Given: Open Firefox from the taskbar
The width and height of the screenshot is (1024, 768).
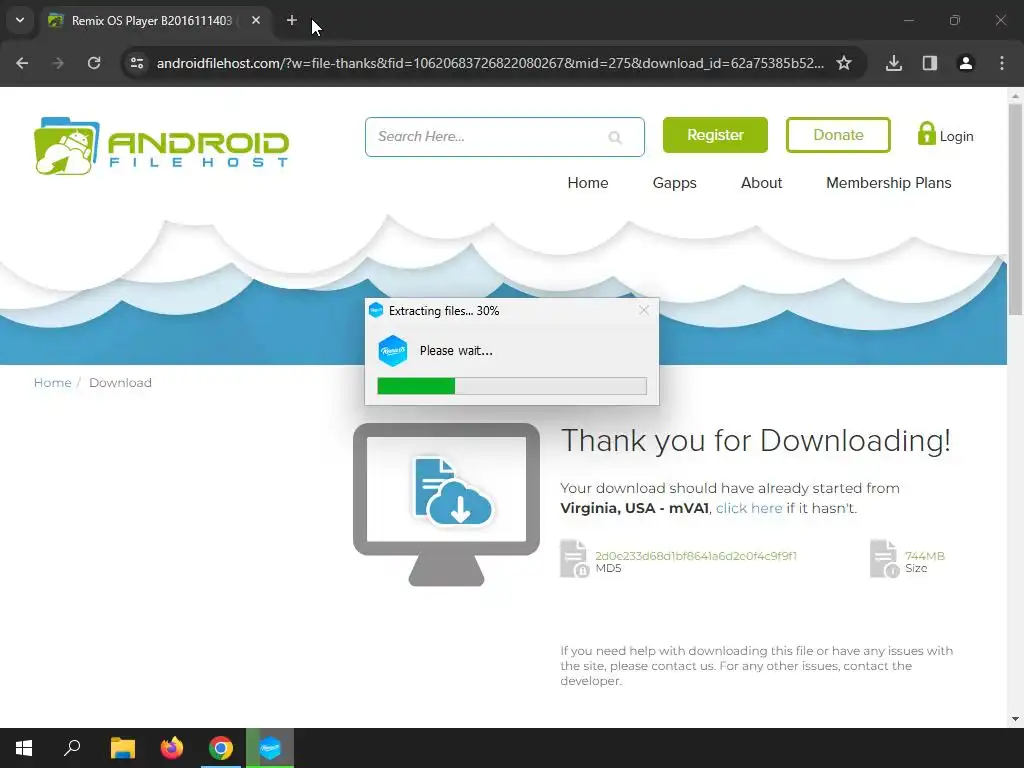Looking at the screenshot, I should [x=172, y=748].
